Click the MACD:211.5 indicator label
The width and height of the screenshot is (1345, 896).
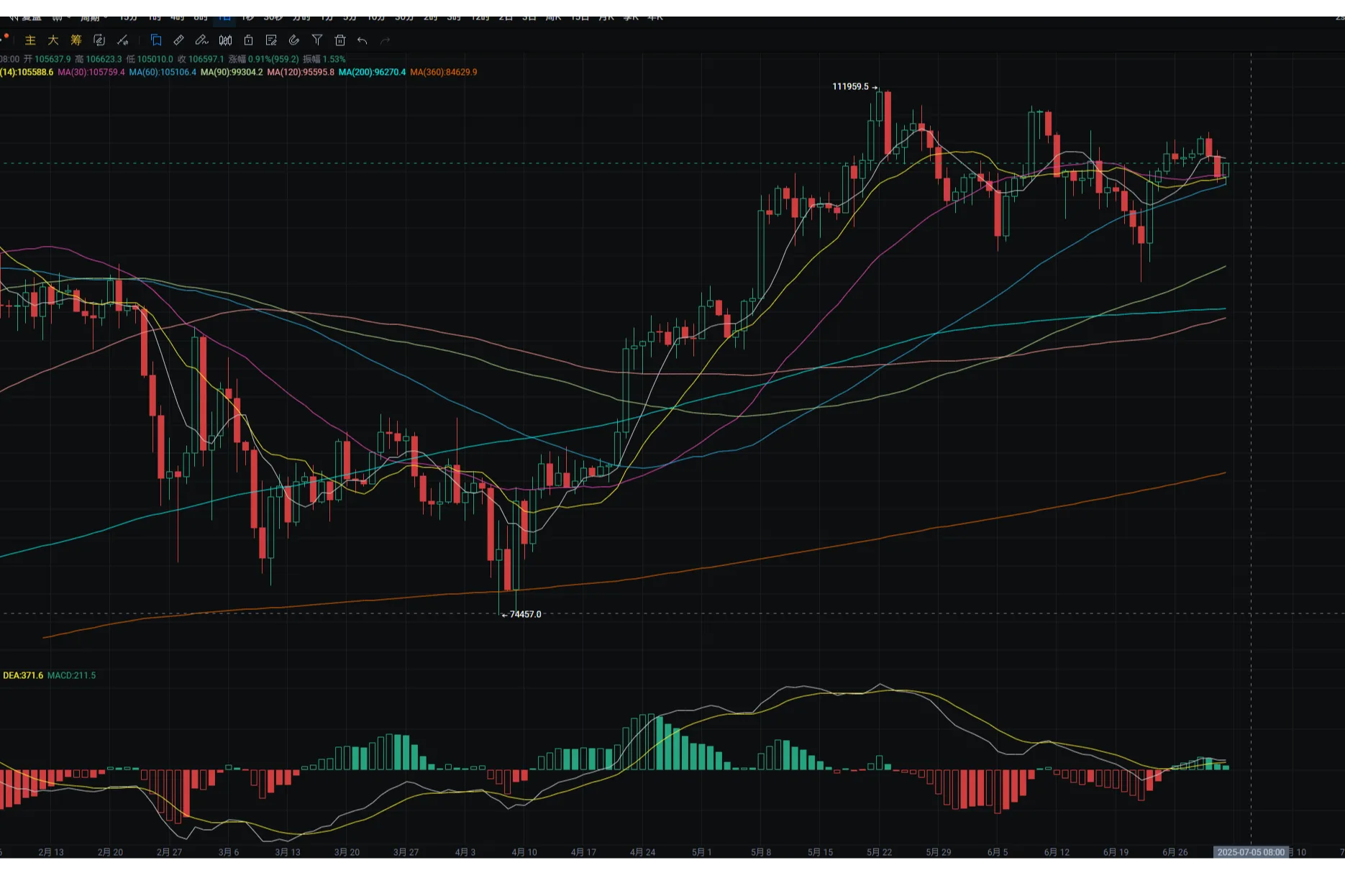click(x=71, y=675)
